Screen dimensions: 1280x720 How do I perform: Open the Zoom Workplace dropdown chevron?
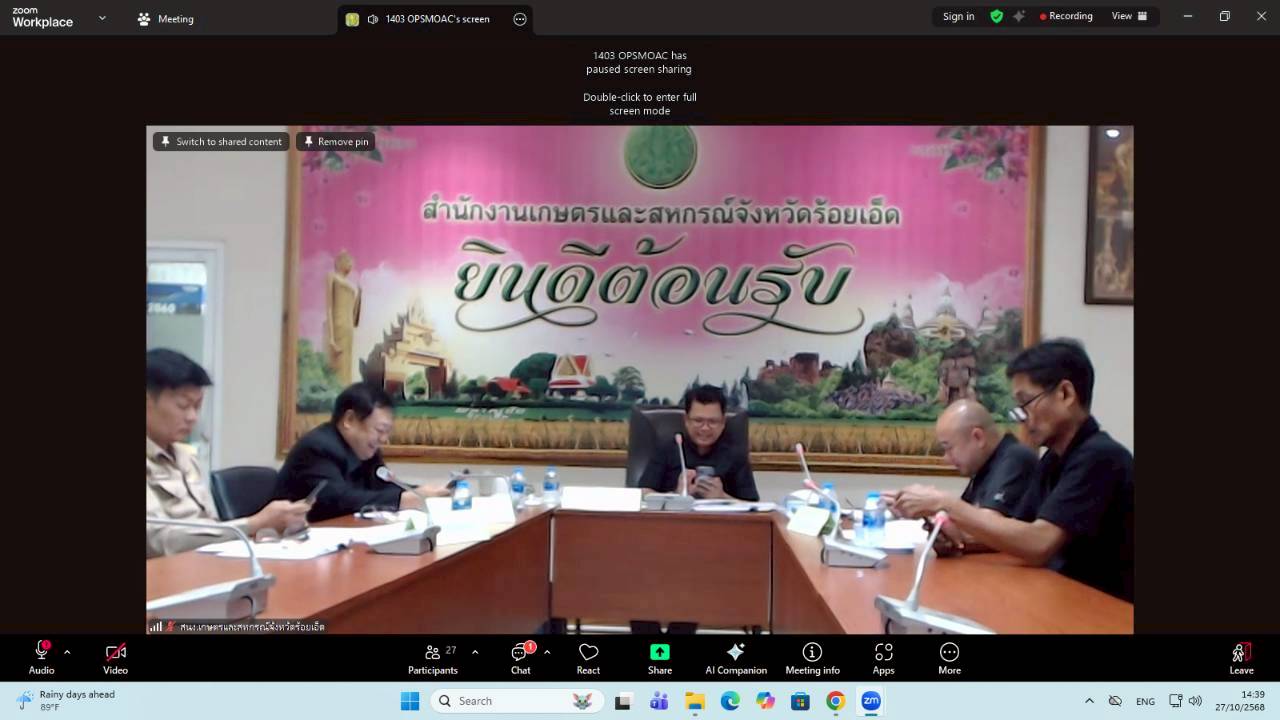click(102, 18)
